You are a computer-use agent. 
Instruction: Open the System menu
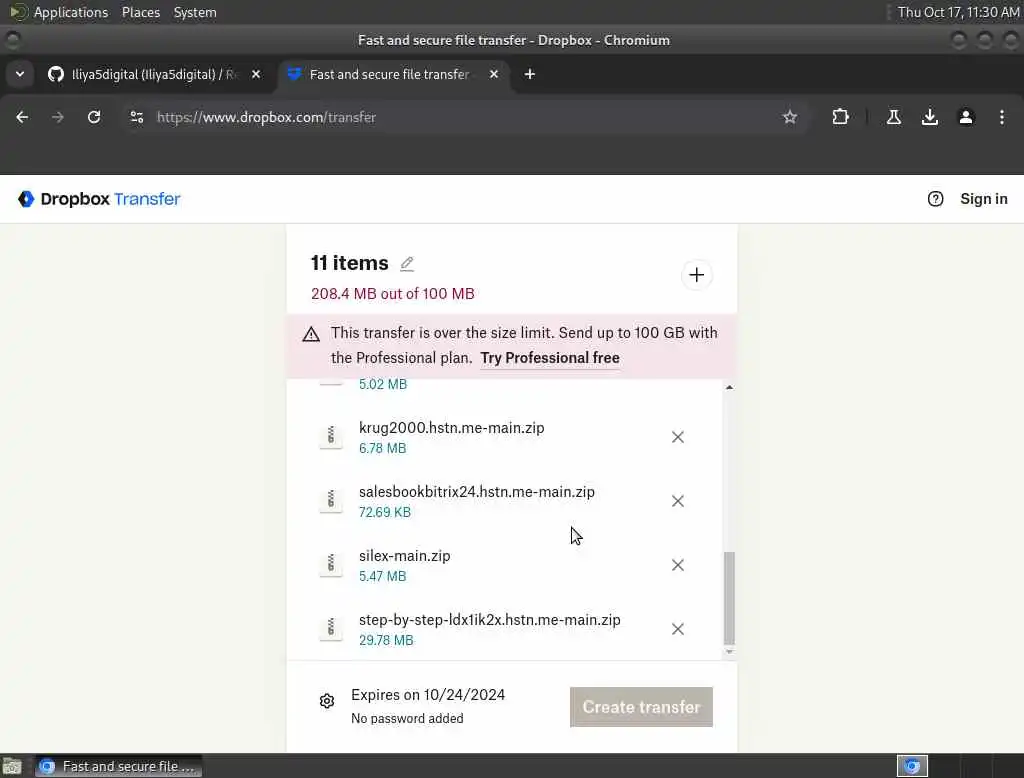coord(195,12)
